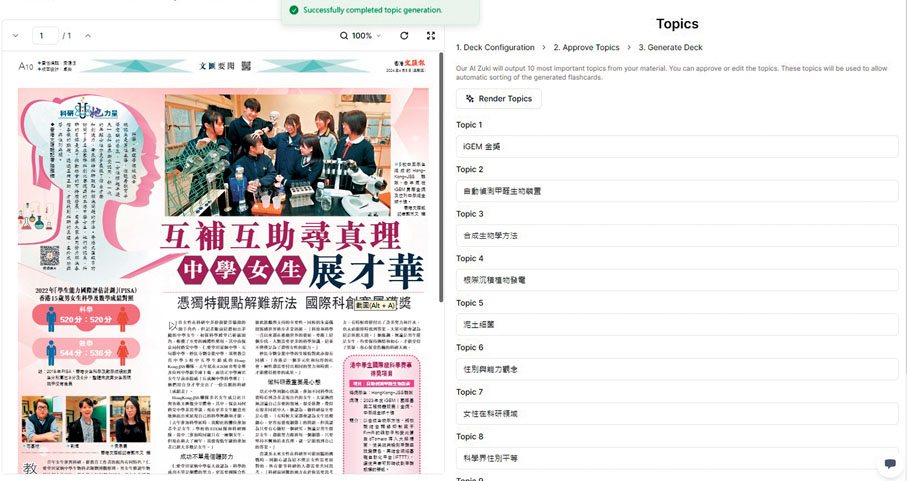Edit the Topic 1 field iGEM 金獎

click(677, 147)
